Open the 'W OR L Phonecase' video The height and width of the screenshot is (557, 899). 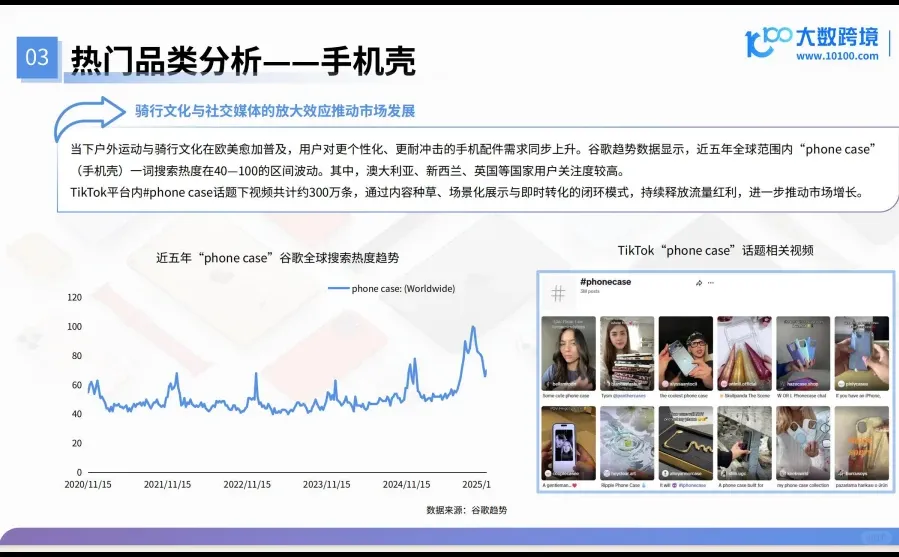803,353
